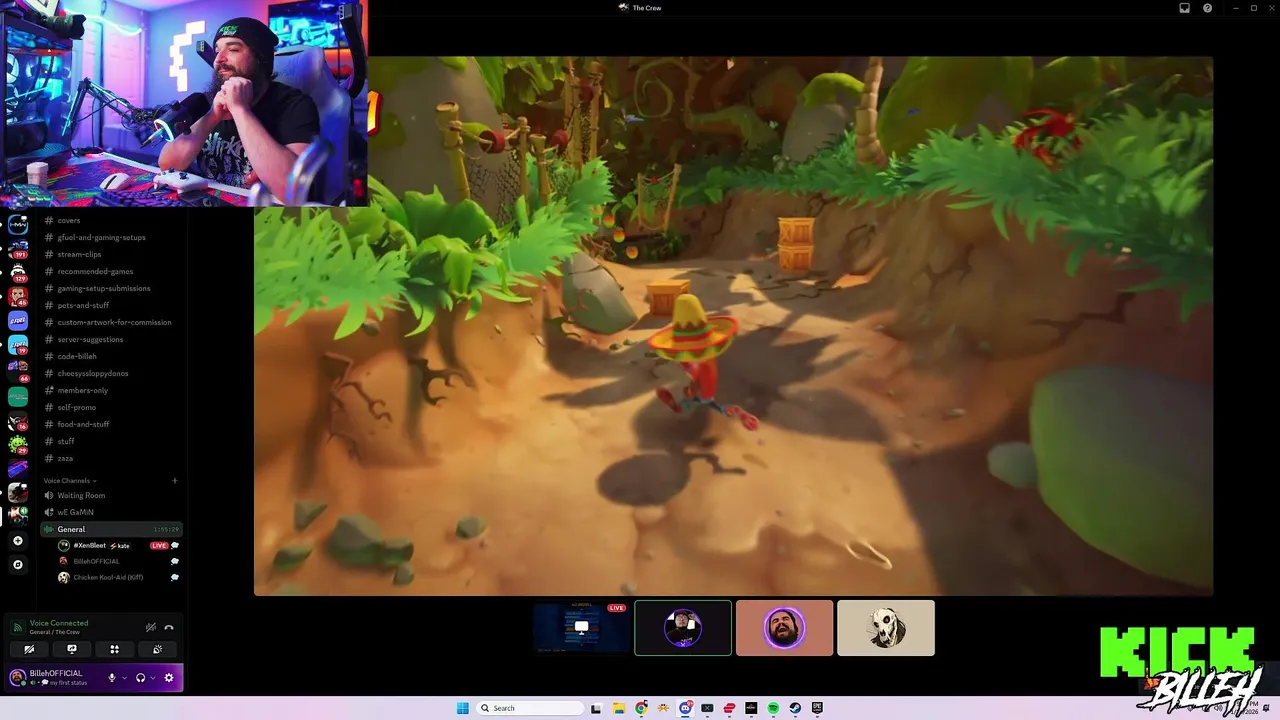Expand headphone output options arrow
Viewport: 1280px width, 720px height.
152,678
